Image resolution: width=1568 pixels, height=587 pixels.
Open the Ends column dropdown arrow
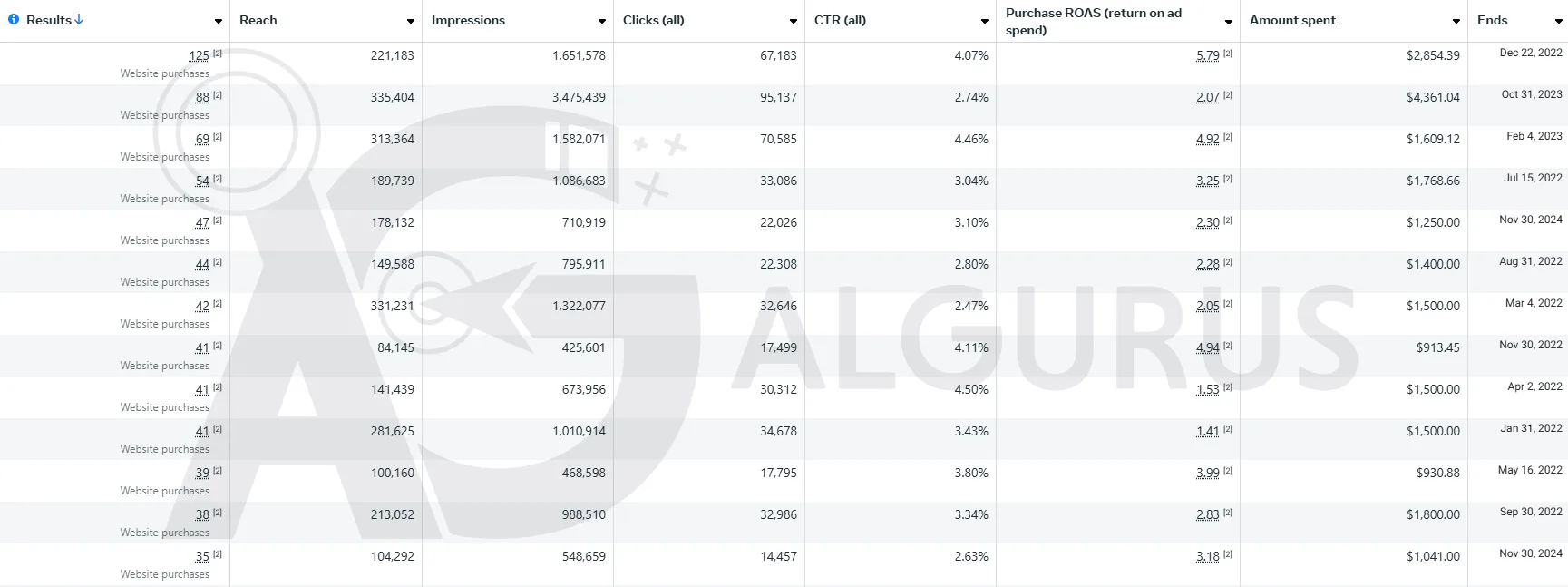coord(1559,21)
